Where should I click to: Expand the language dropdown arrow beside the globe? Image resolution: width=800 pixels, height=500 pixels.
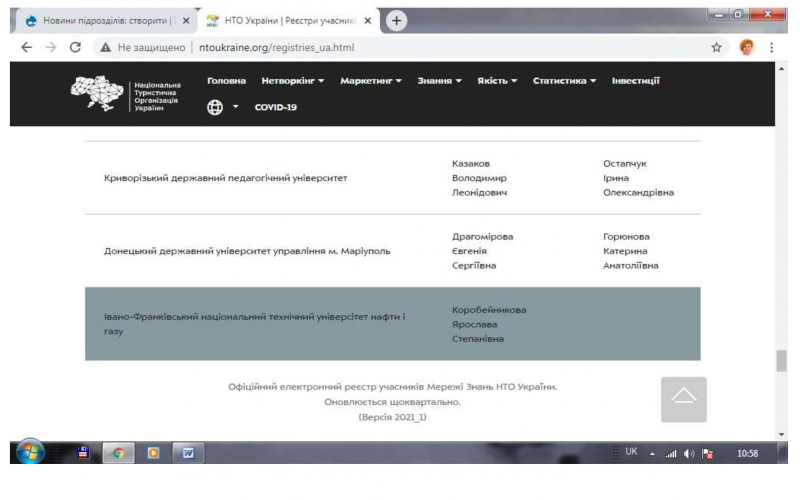click(x=235, y=107)
